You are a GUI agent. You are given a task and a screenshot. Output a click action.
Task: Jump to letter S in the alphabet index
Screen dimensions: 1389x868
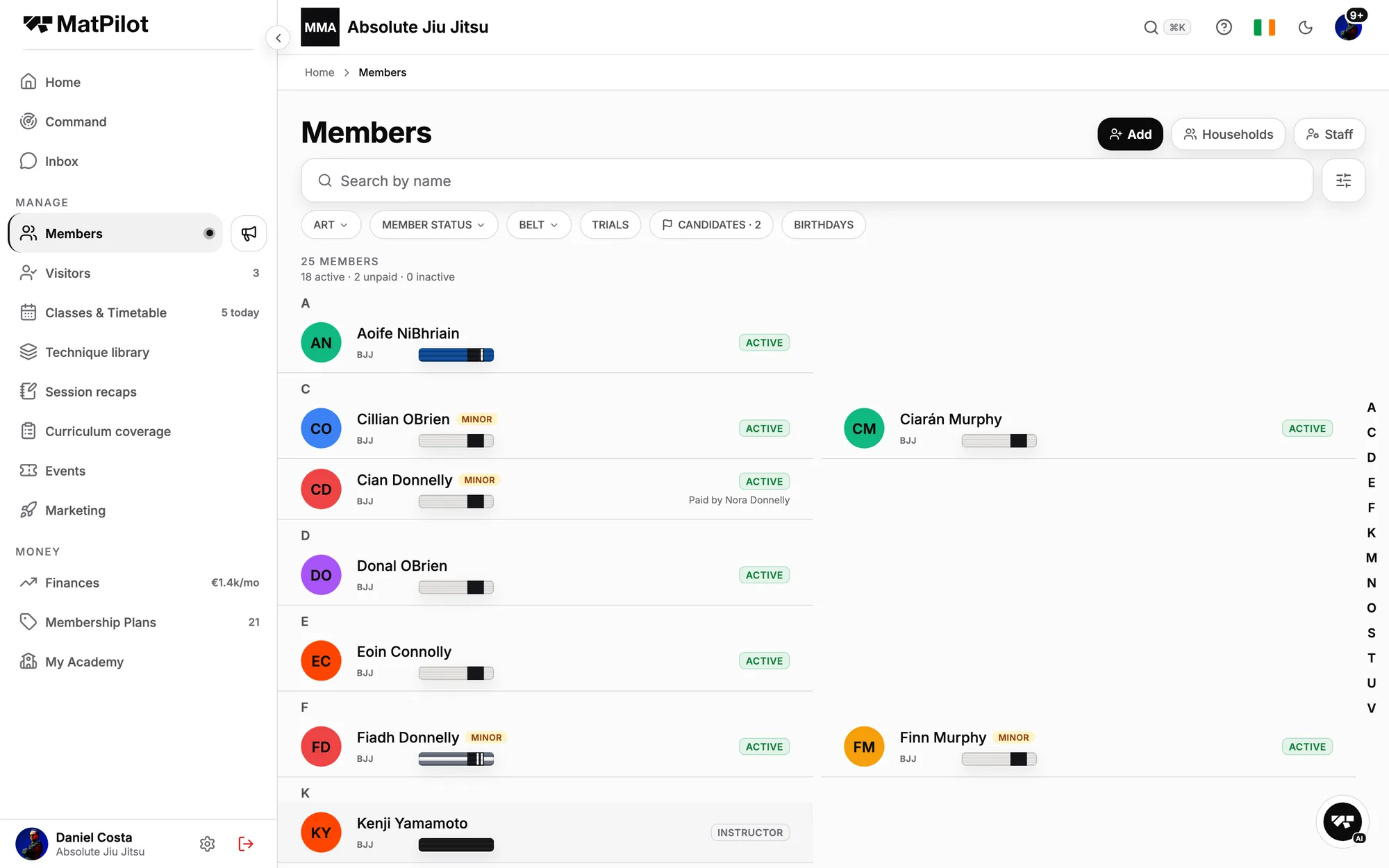pyautogui.click(x=1371, y=633)
